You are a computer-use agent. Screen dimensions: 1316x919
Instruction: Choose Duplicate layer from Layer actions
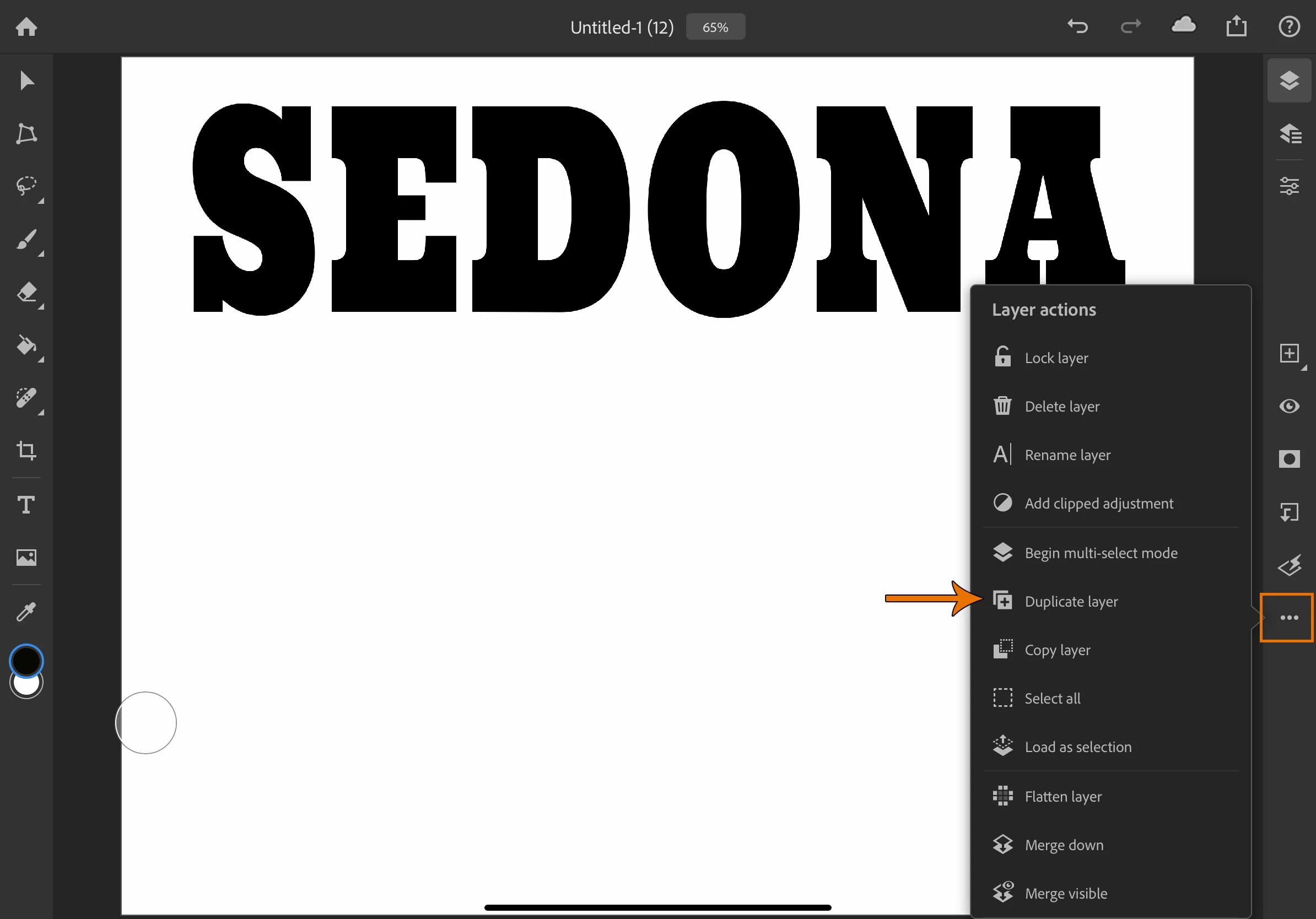click(1071, 601)
